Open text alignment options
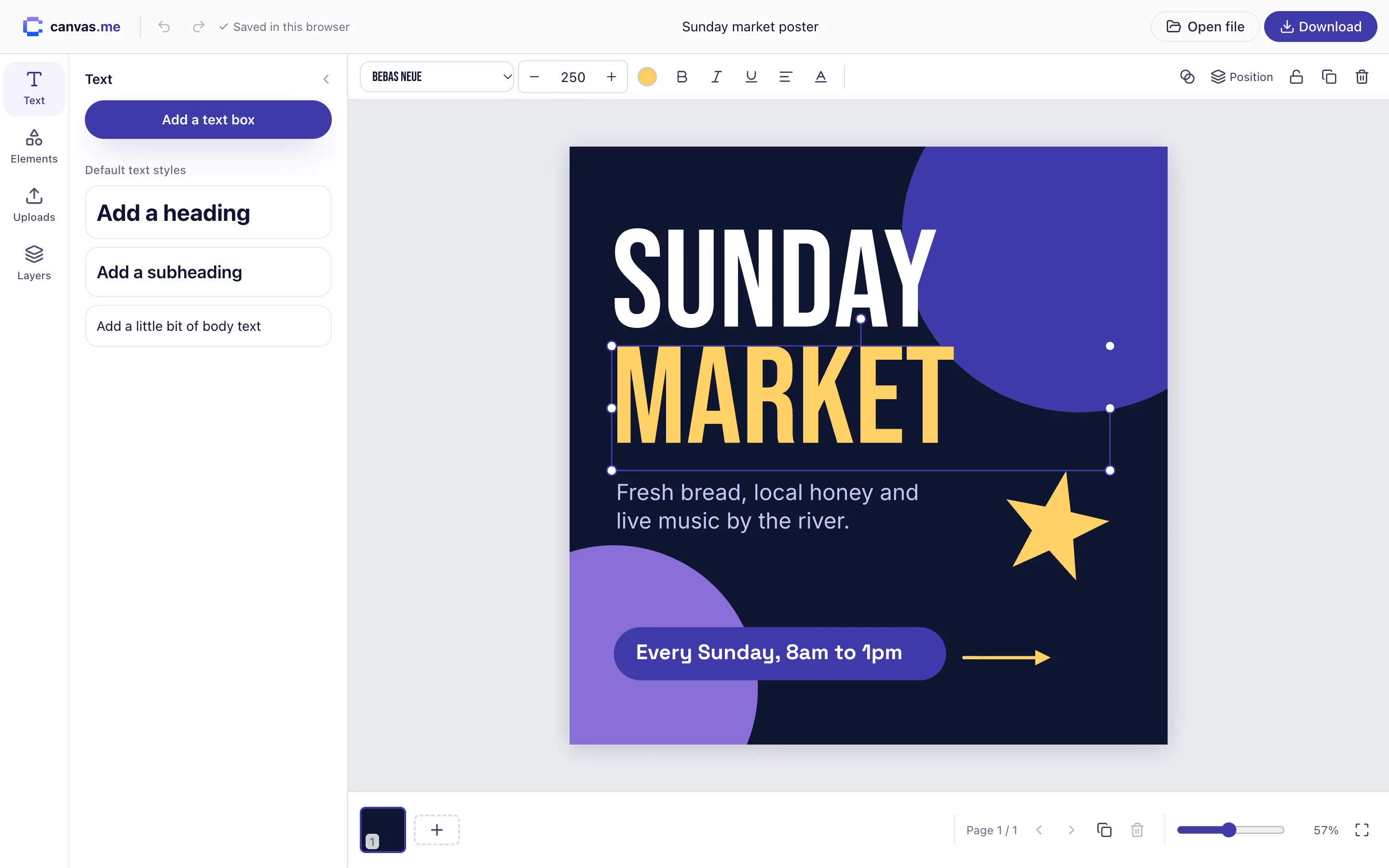1389x868 pixels. (x=786, y=77)
